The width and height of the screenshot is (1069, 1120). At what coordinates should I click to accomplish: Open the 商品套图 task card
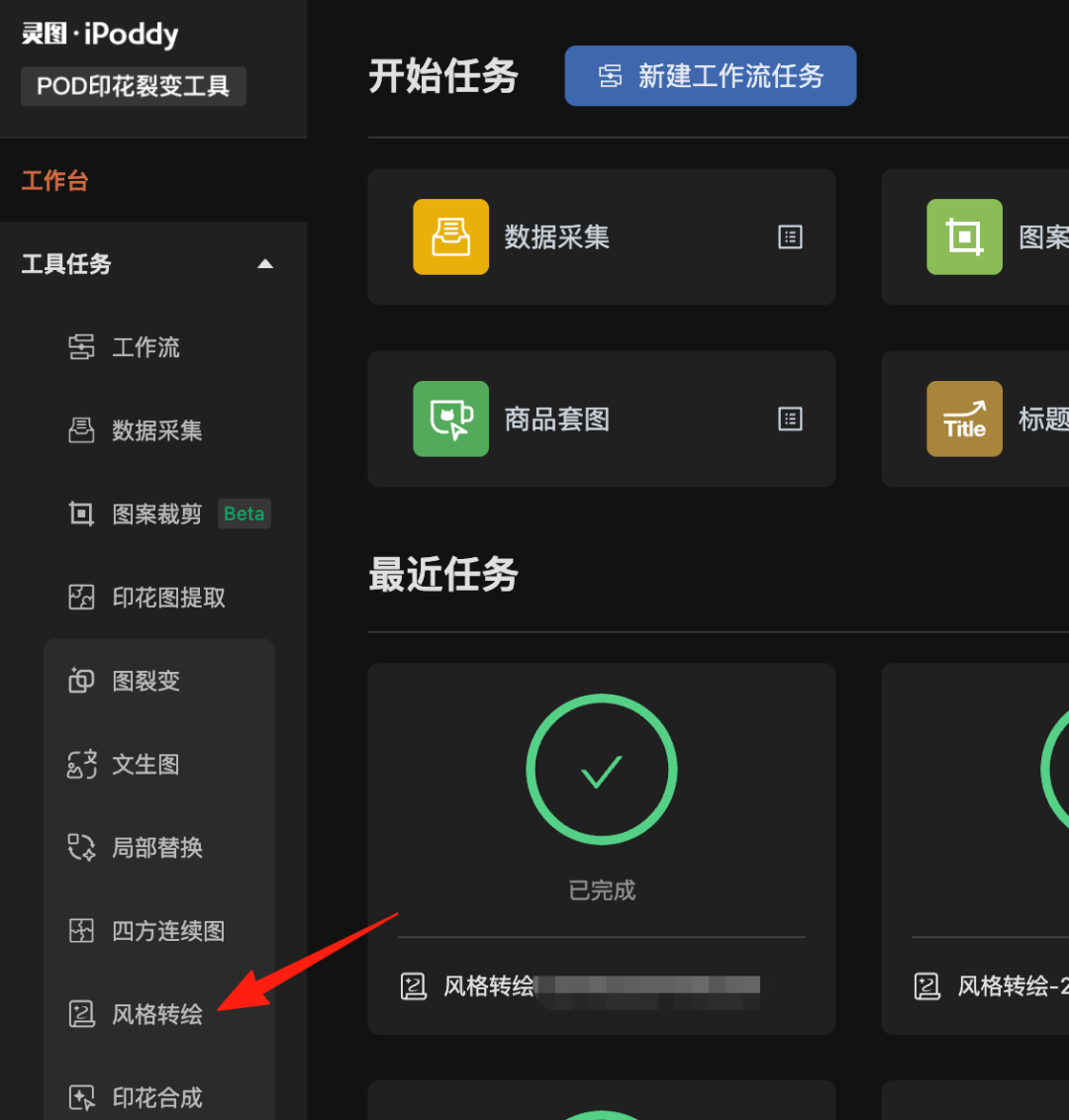[602, 419]
